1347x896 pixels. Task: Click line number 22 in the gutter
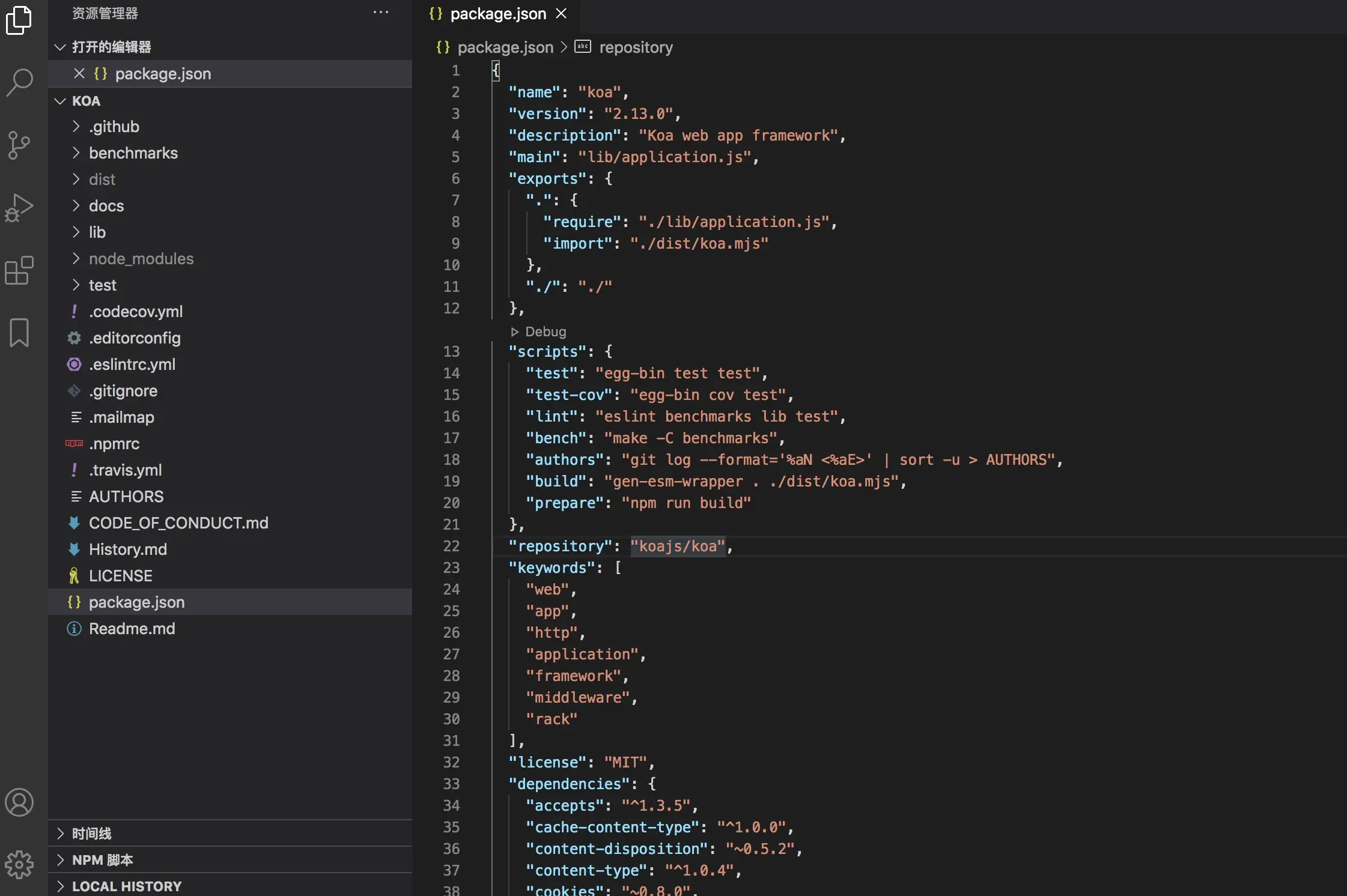pyautogui.click(x=451, y=546)
